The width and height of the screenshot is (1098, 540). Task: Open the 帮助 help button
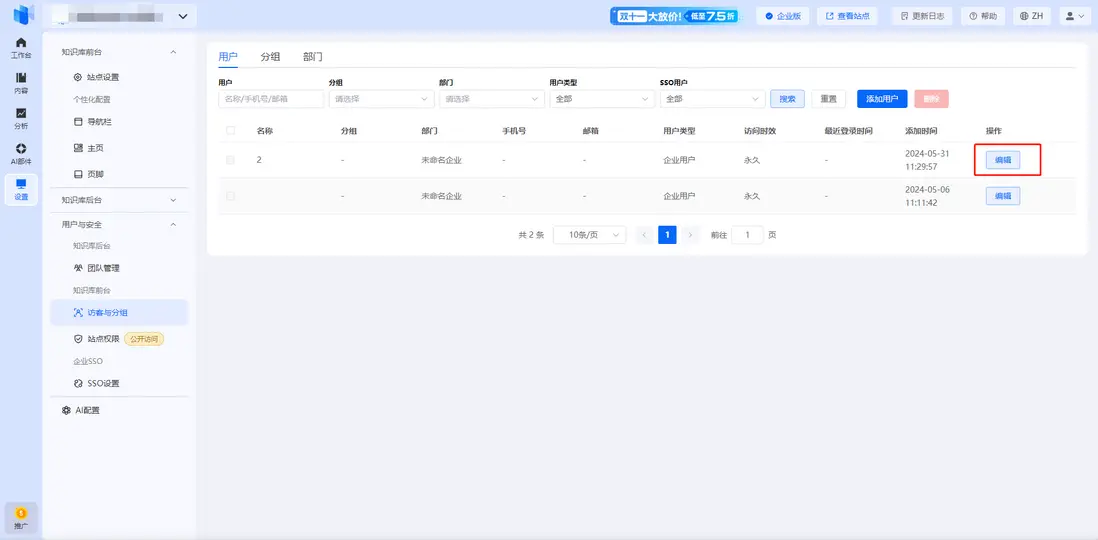point(983,15)
